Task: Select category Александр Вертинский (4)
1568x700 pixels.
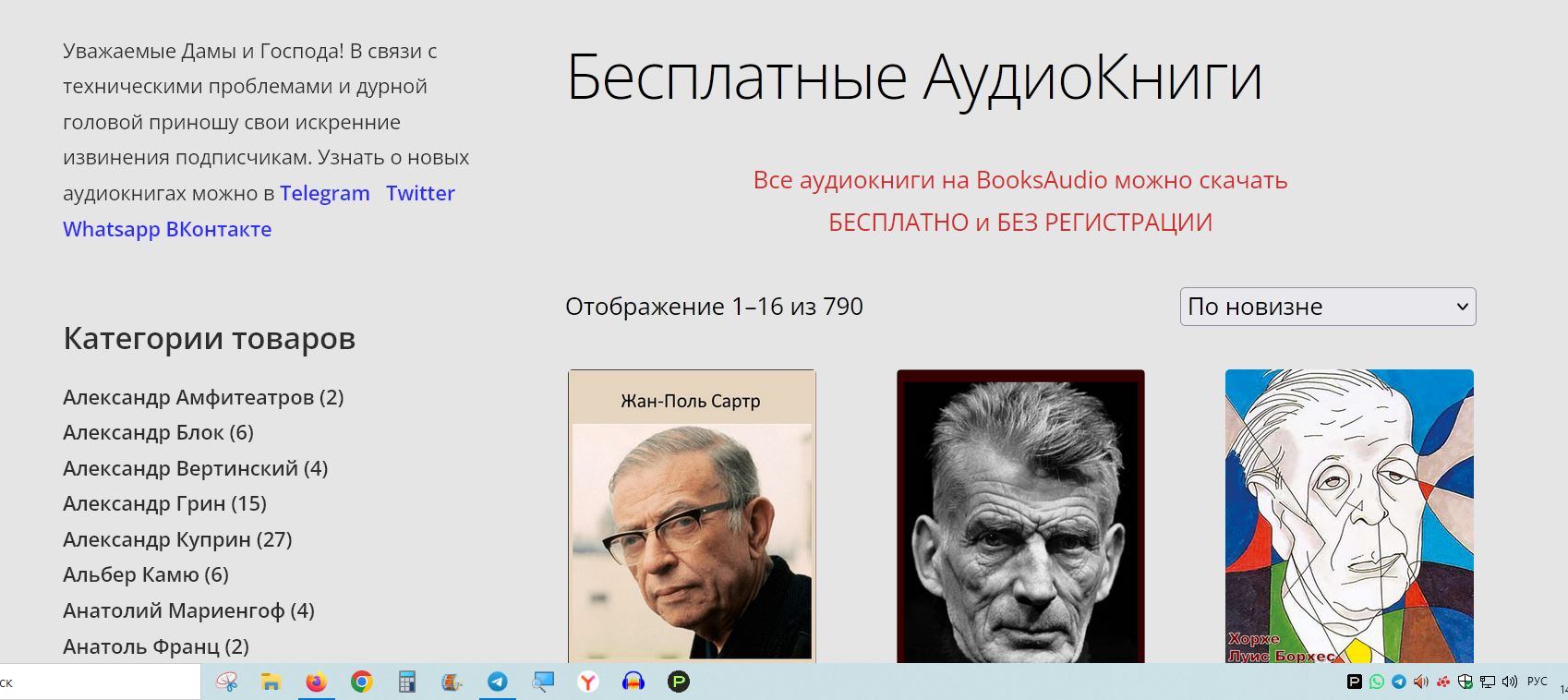Action: click(x=196, y=468)
